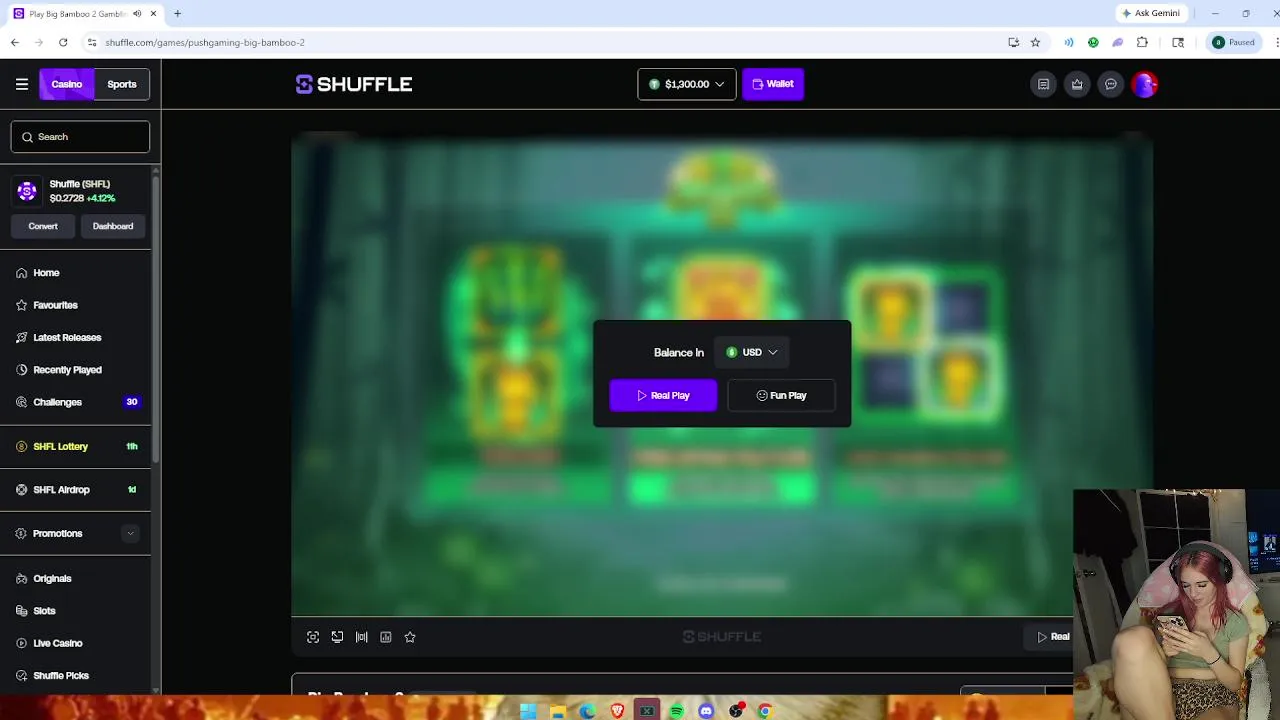Open Brave browser from taskbar
Image resolution: width=1280 pixels, height=720 pixels.
point(617,711)
